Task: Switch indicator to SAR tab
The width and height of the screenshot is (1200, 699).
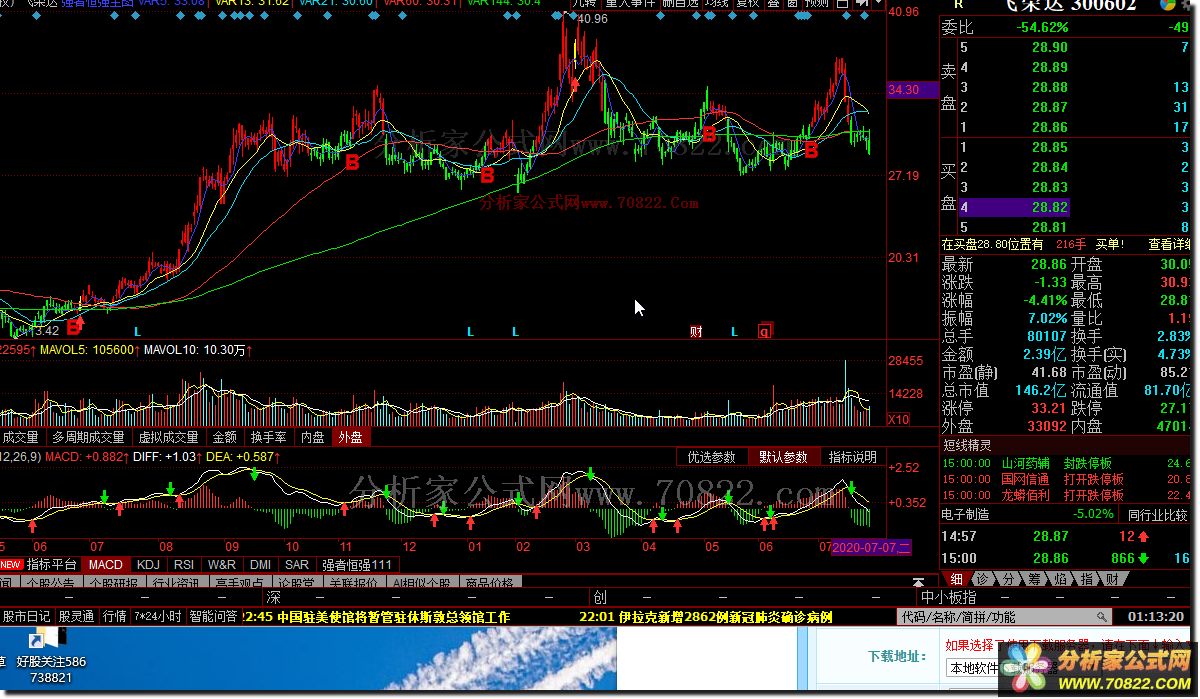Action: [297, 565]
